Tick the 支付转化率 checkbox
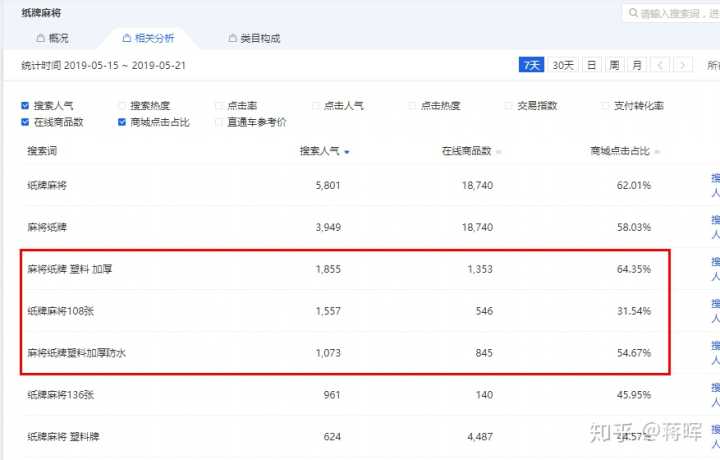This screenshot has height=460, width=720. tap(605, 105)
